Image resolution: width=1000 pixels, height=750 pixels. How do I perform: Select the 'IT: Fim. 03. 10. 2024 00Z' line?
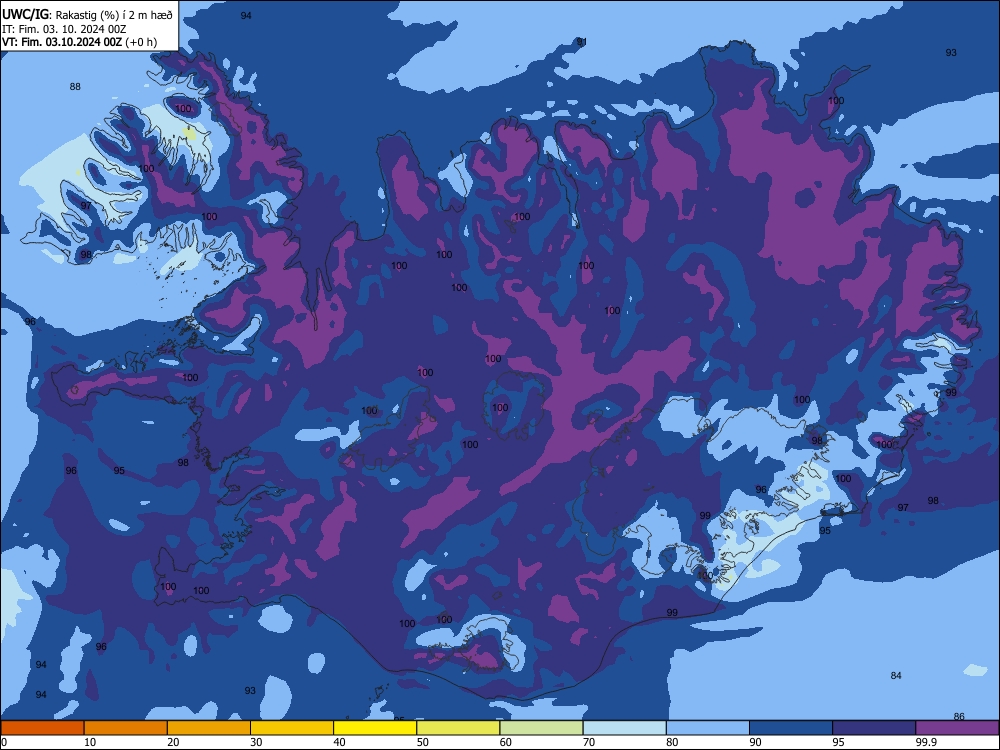(64, 29)
